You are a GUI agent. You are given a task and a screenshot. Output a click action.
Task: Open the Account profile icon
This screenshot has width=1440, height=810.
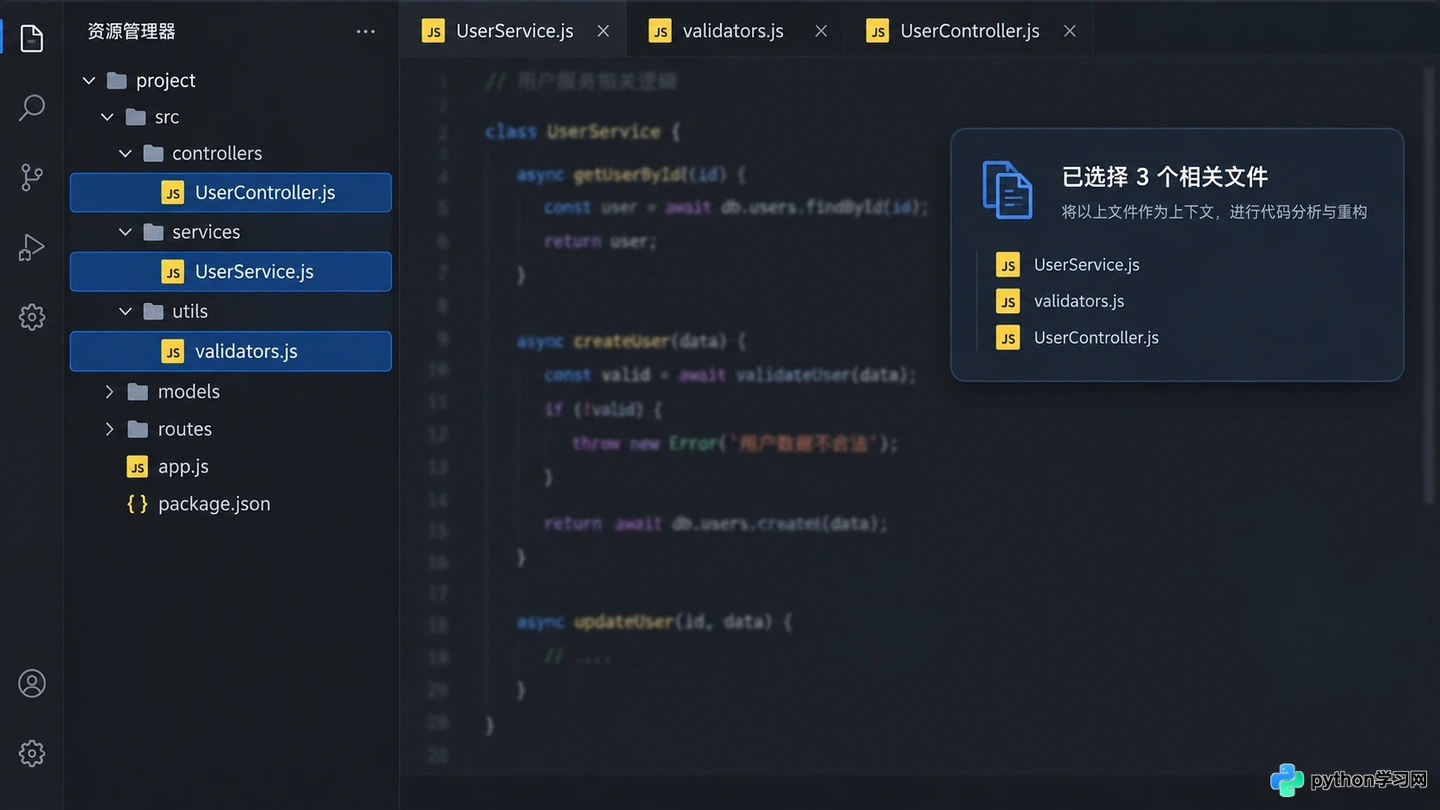pyautogui.click(x=32, y=684)
